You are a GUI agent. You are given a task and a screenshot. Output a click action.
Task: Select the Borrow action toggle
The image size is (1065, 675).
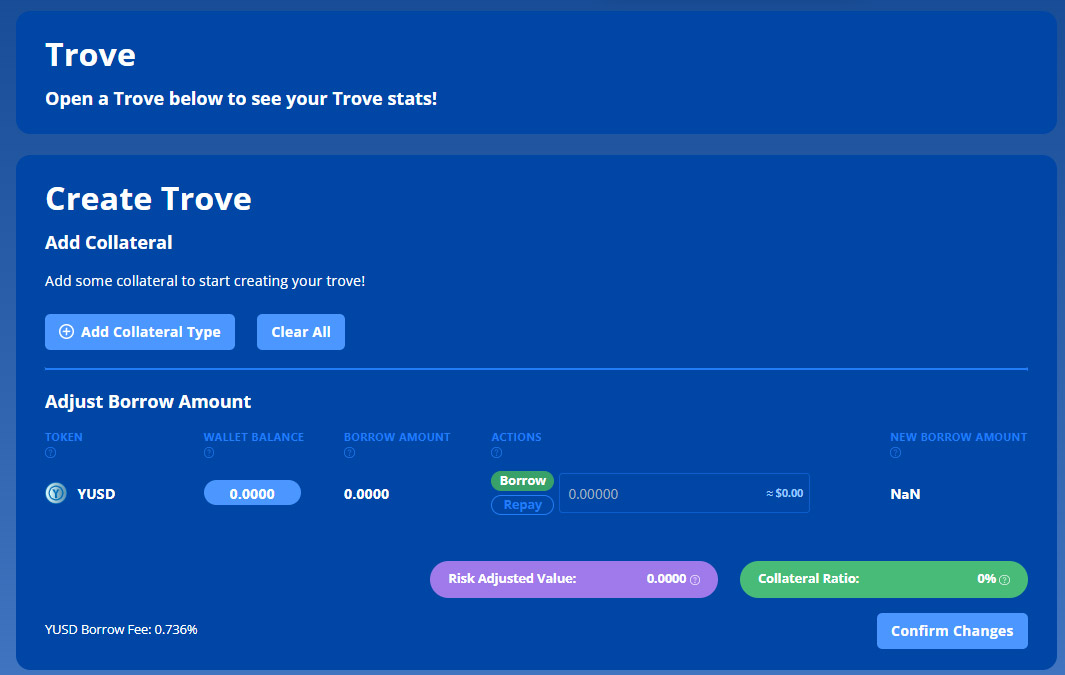point(522,481)
